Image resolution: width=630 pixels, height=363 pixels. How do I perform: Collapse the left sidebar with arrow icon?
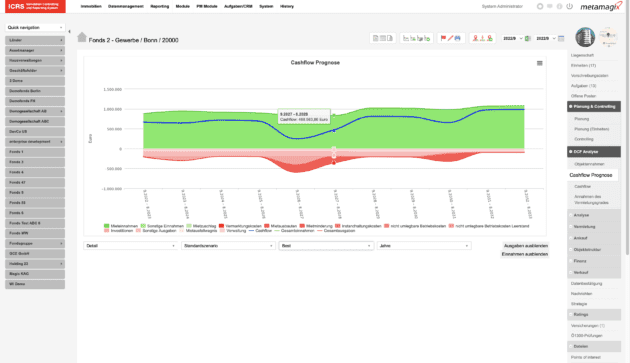69,31
